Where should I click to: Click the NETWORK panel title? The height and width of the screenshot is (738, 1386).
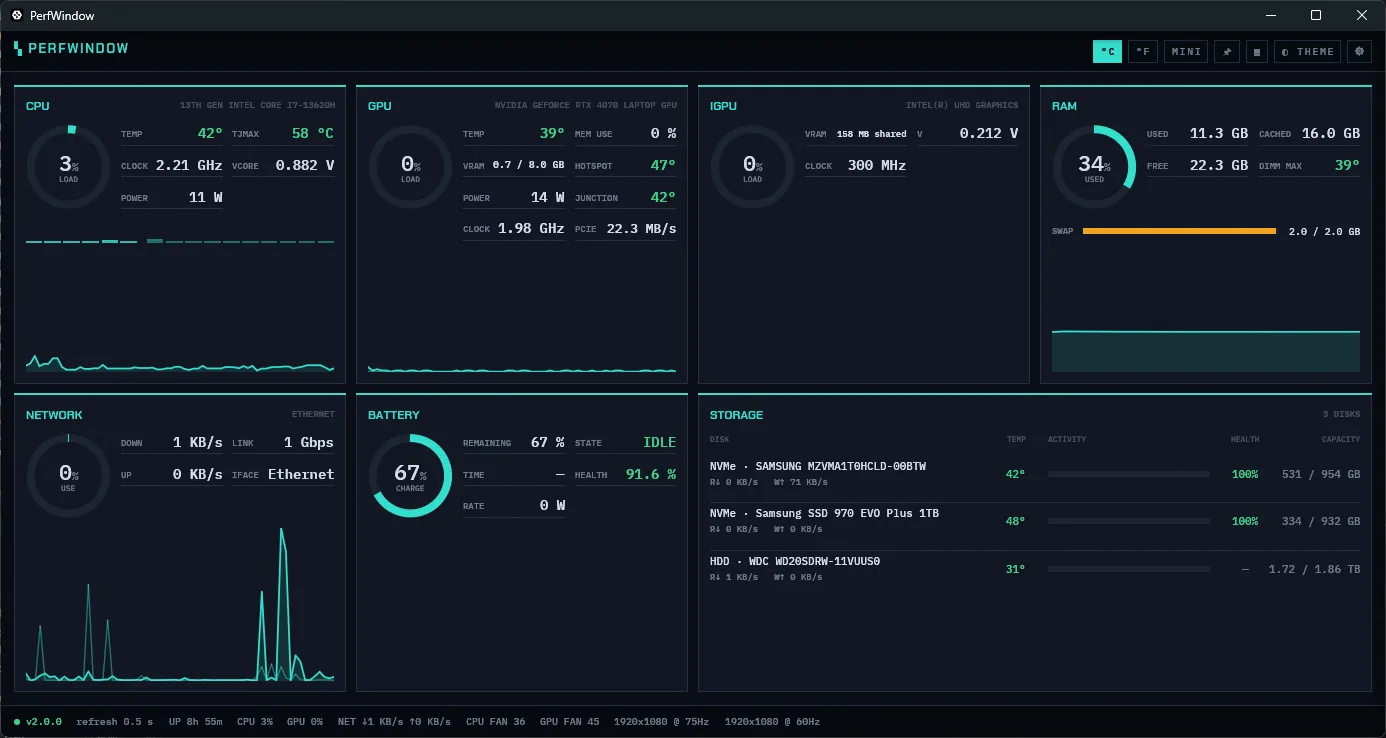54,415
